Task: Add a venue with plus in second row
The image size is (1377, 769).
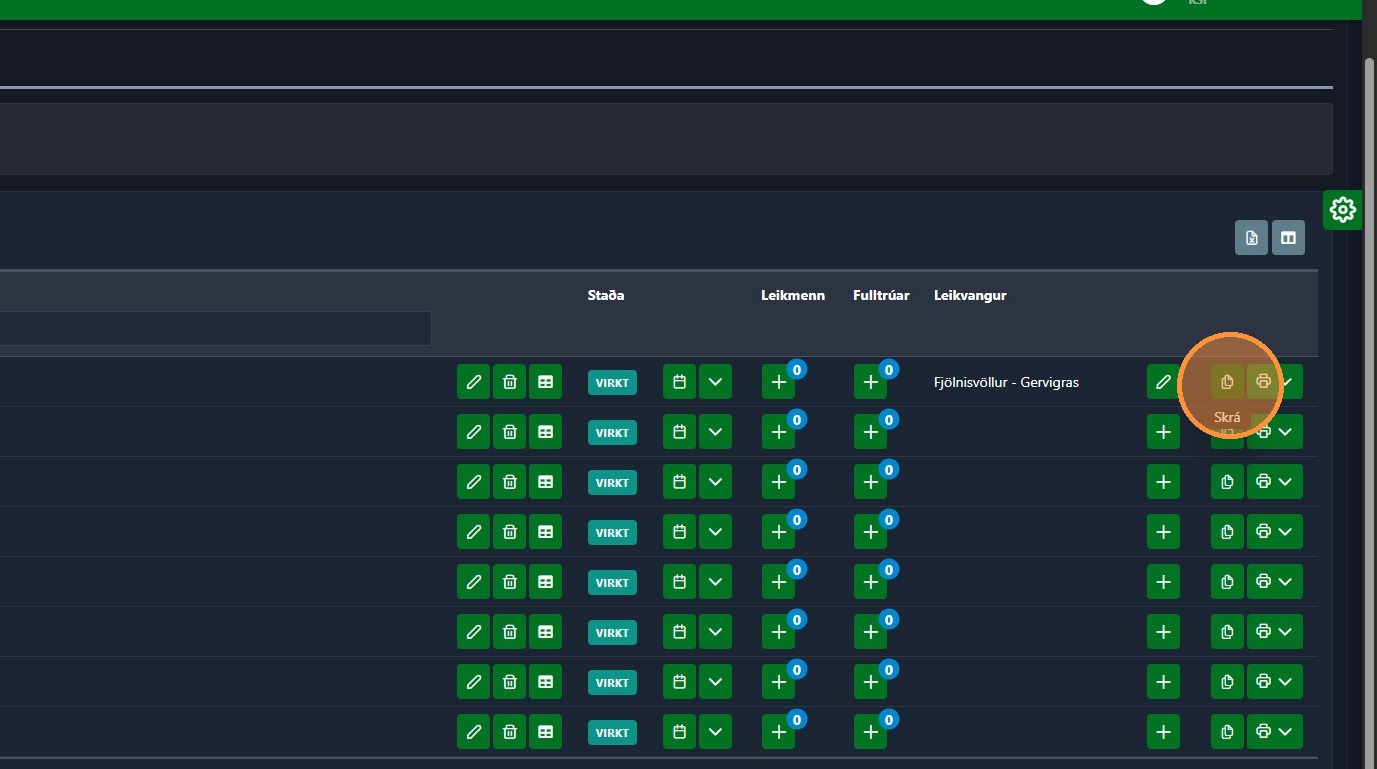Action: pos(1163,432)
